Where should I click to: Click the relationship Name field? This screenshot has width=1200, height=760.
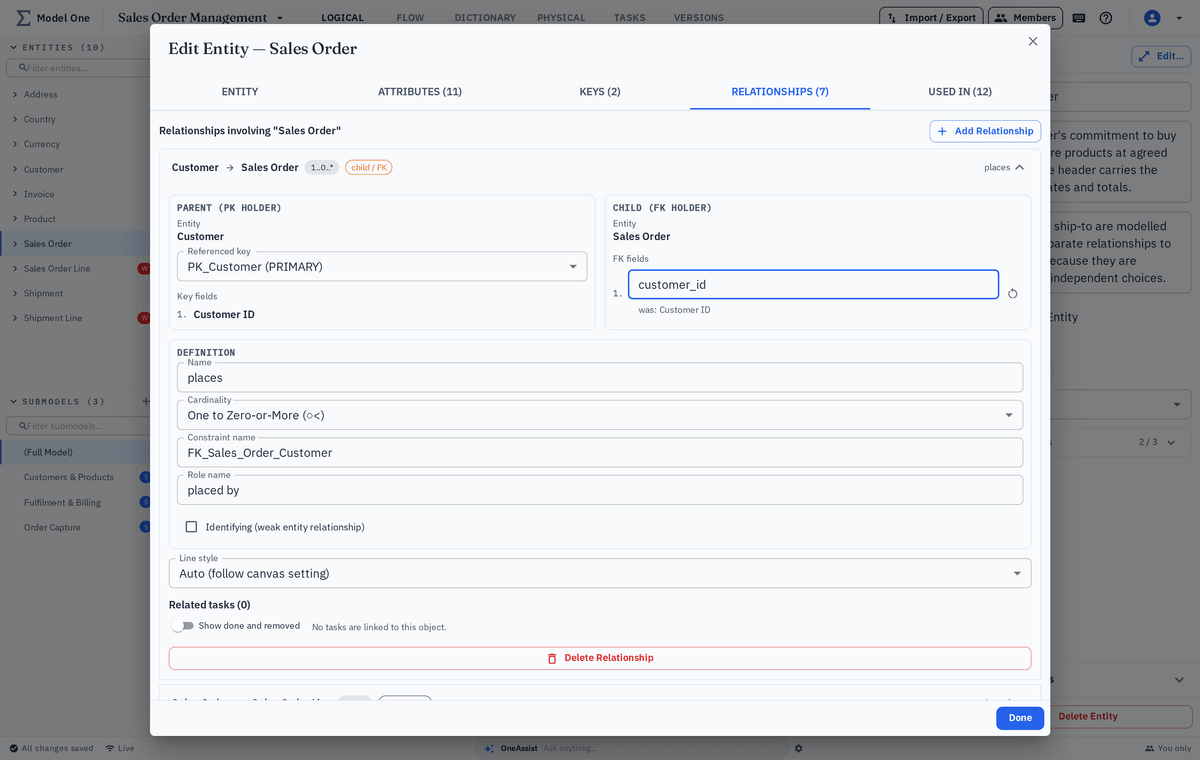[x=600, y=378]
